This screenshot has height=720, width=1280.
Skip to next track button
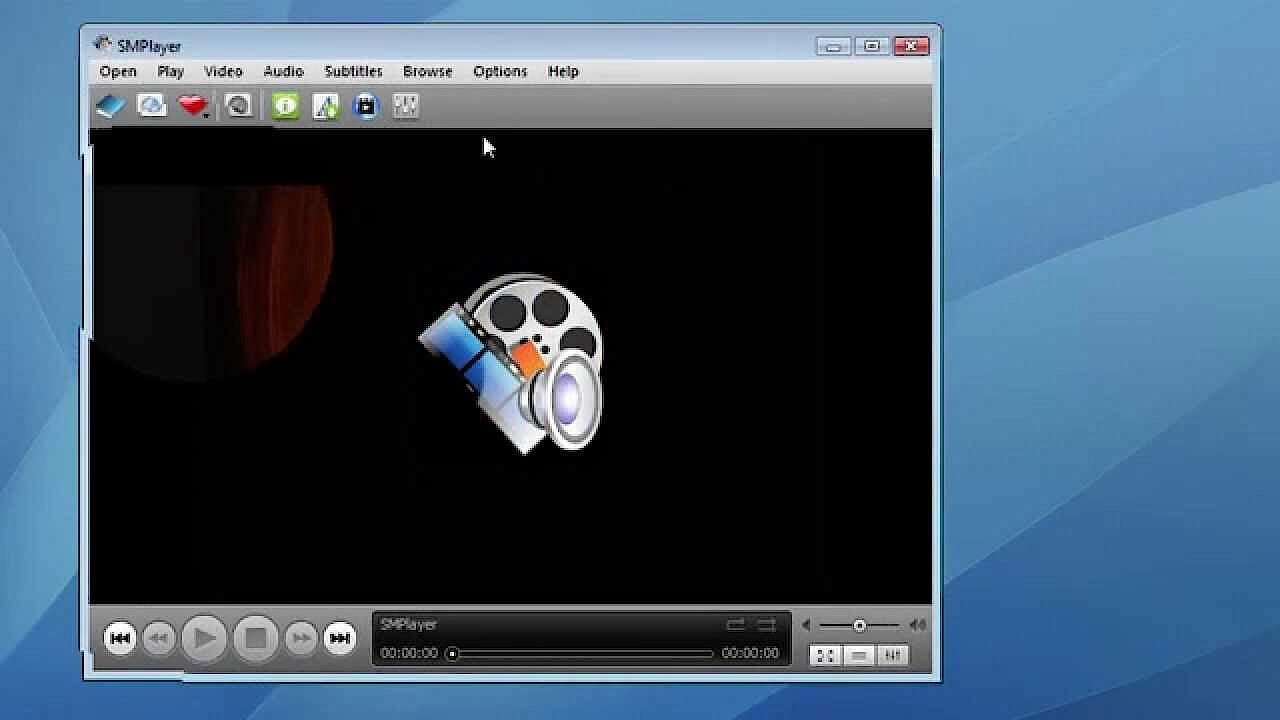[340, 638]
